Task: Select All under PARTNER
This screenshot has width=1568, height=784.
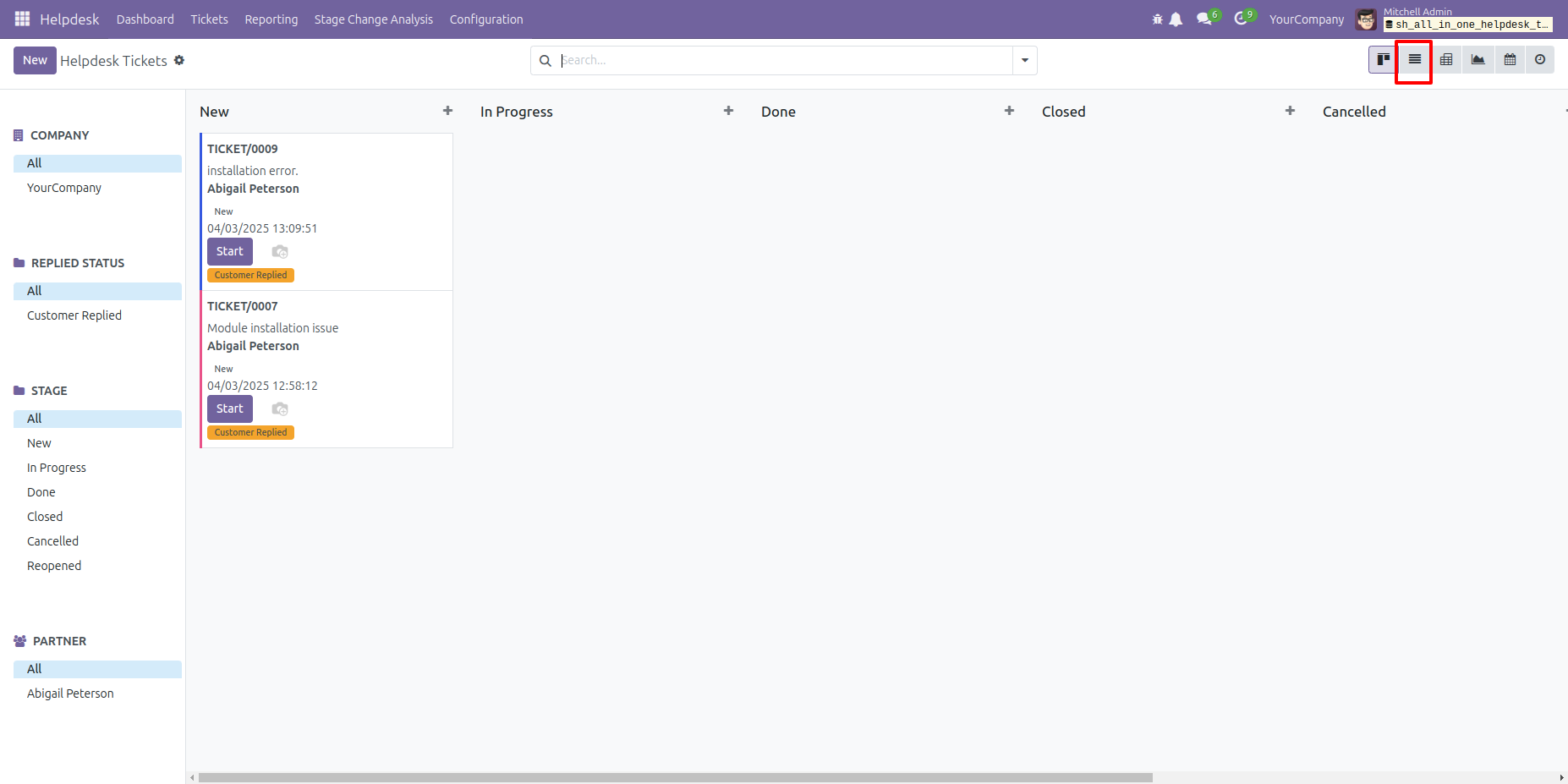Action: click(x=97, y=669)
